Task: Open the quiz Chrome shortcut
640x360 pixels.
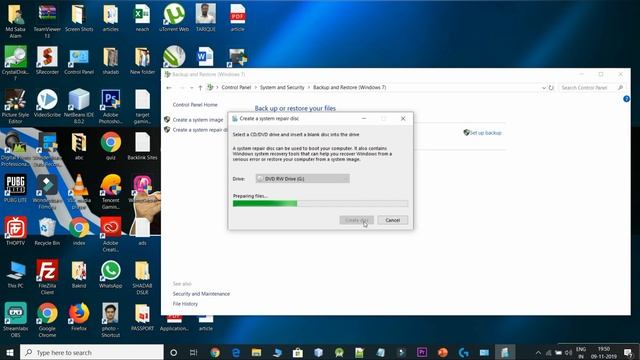Action: point(111,146)
